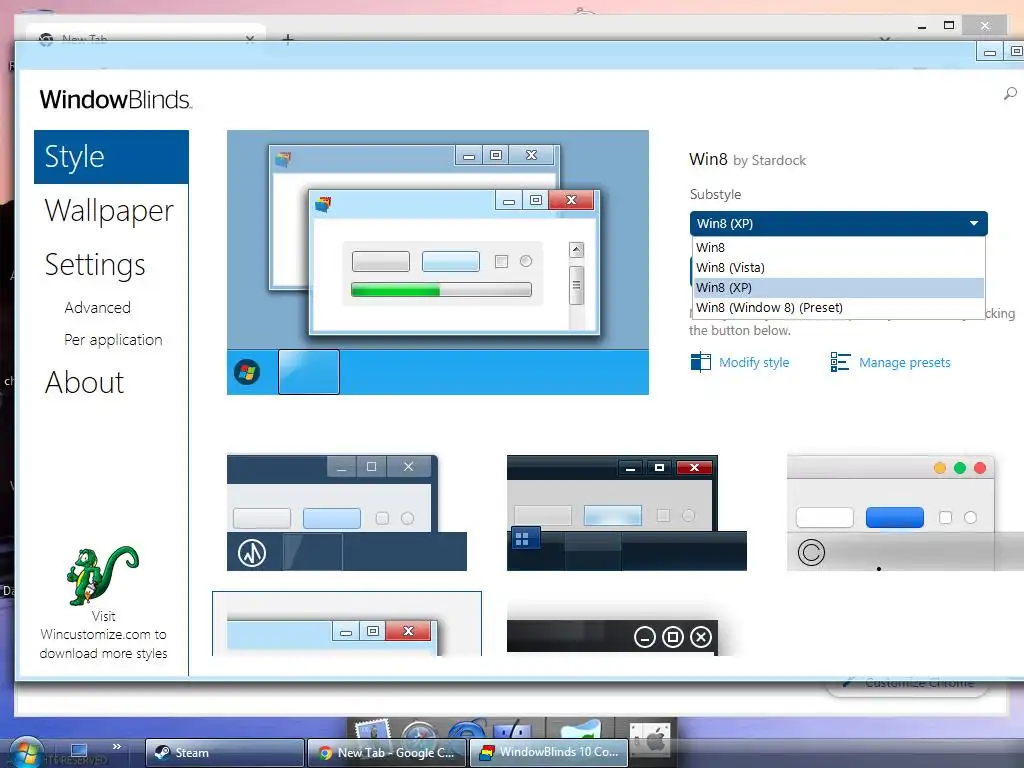Visit Wincustomize.com to download more styles
Screen dimensions: 1024x768
click(x=103, y=635)
